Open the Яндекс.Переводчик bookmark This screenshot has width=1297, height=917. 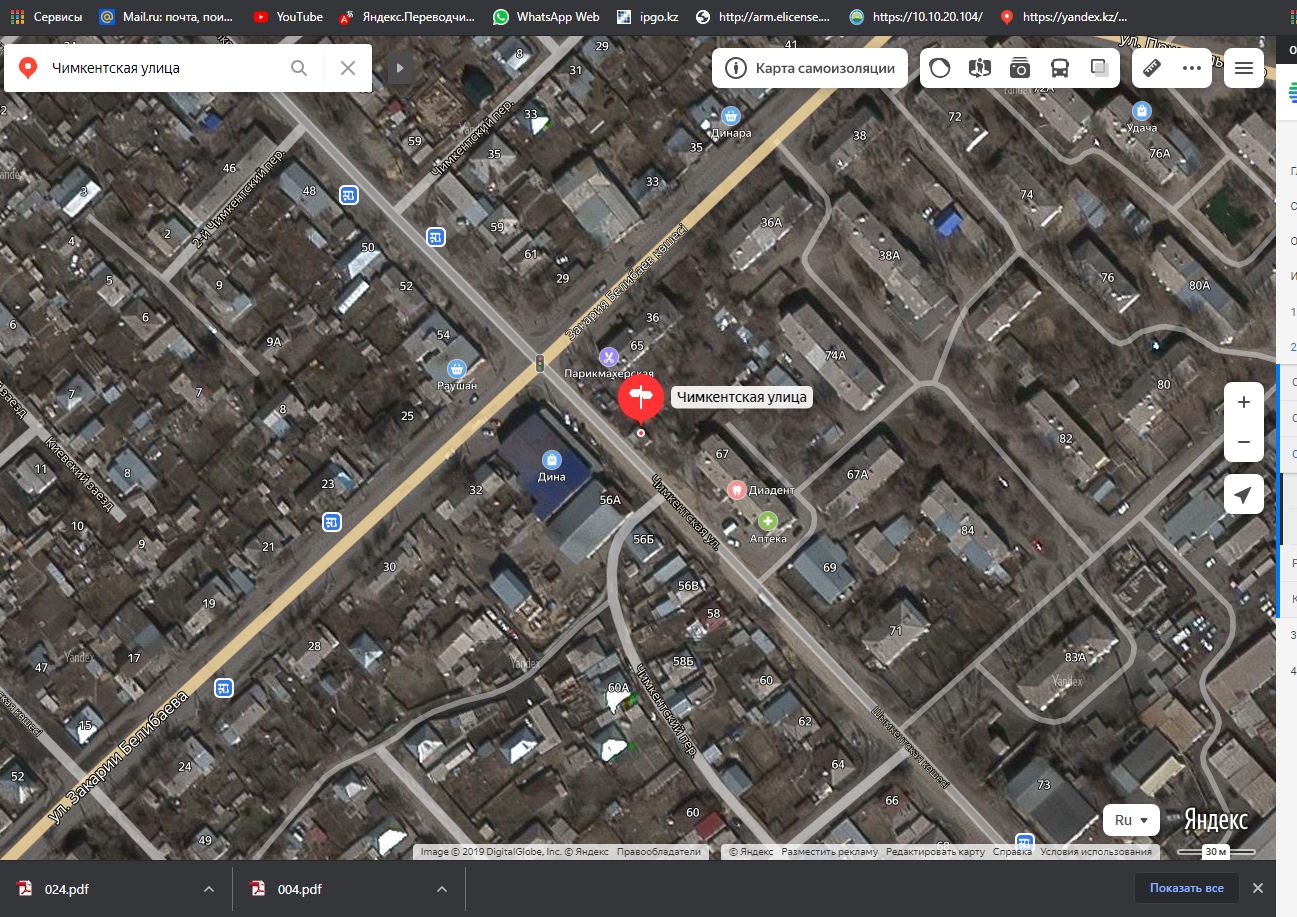pyautogui.click(x=408, y=17)
